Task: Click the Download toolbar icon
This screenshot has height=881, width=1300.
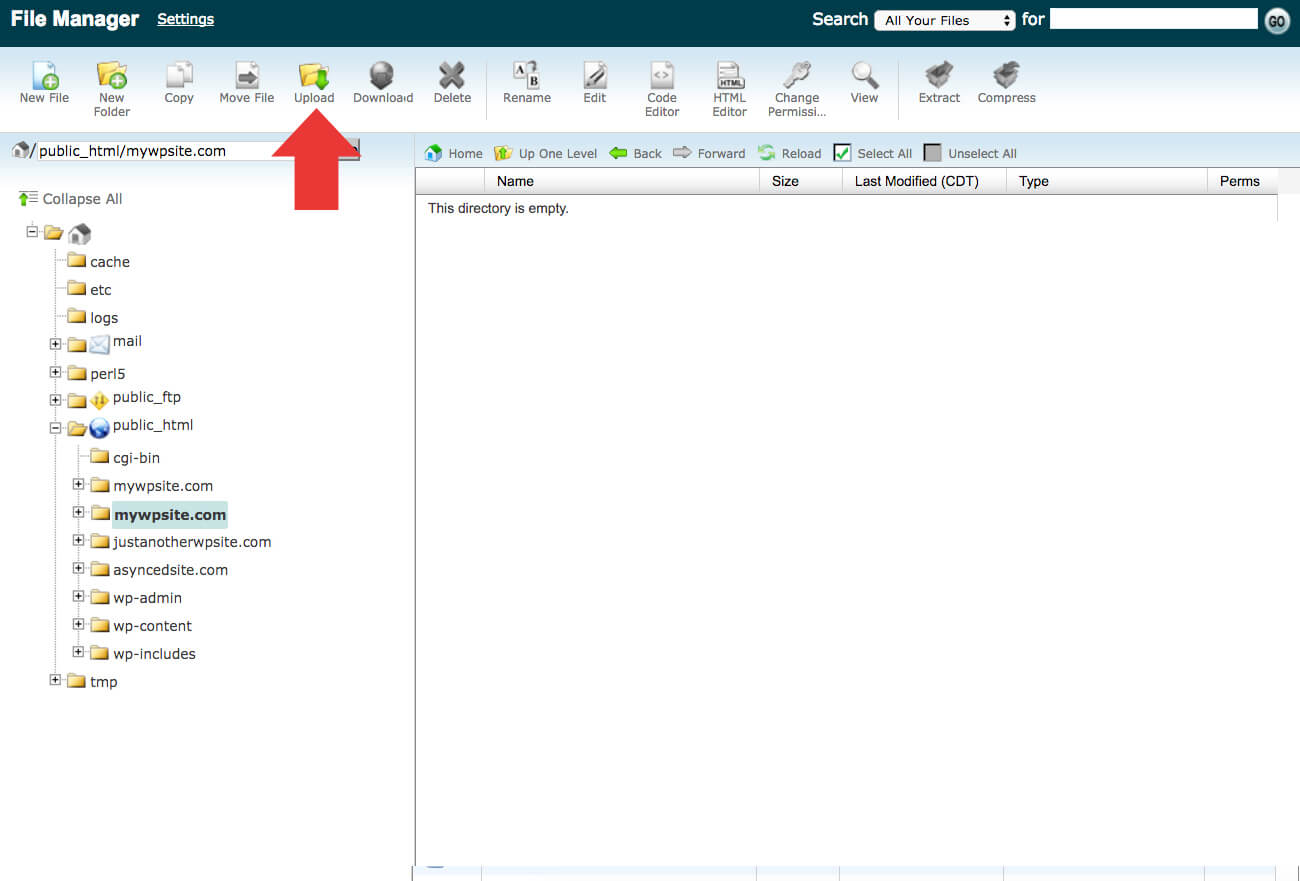Action: point(383,82)
